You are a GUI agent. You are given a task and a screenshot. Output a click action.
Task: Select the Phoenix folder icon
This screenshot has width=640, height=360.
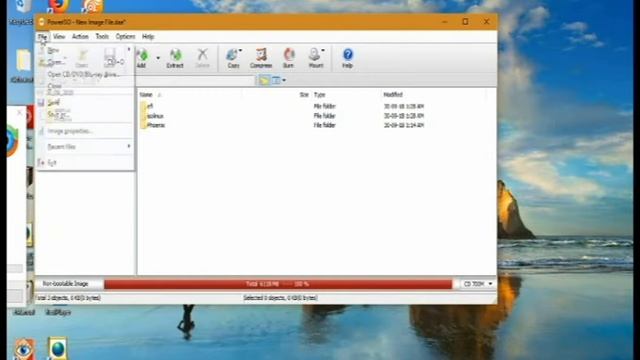(x=143, y=125)
